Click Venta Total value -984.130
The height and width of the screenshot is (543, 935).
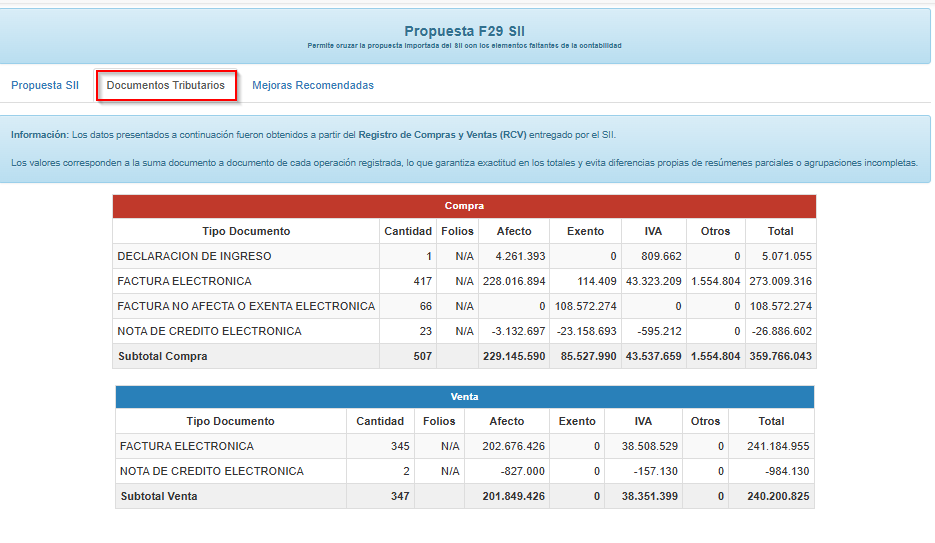point(787,471)
